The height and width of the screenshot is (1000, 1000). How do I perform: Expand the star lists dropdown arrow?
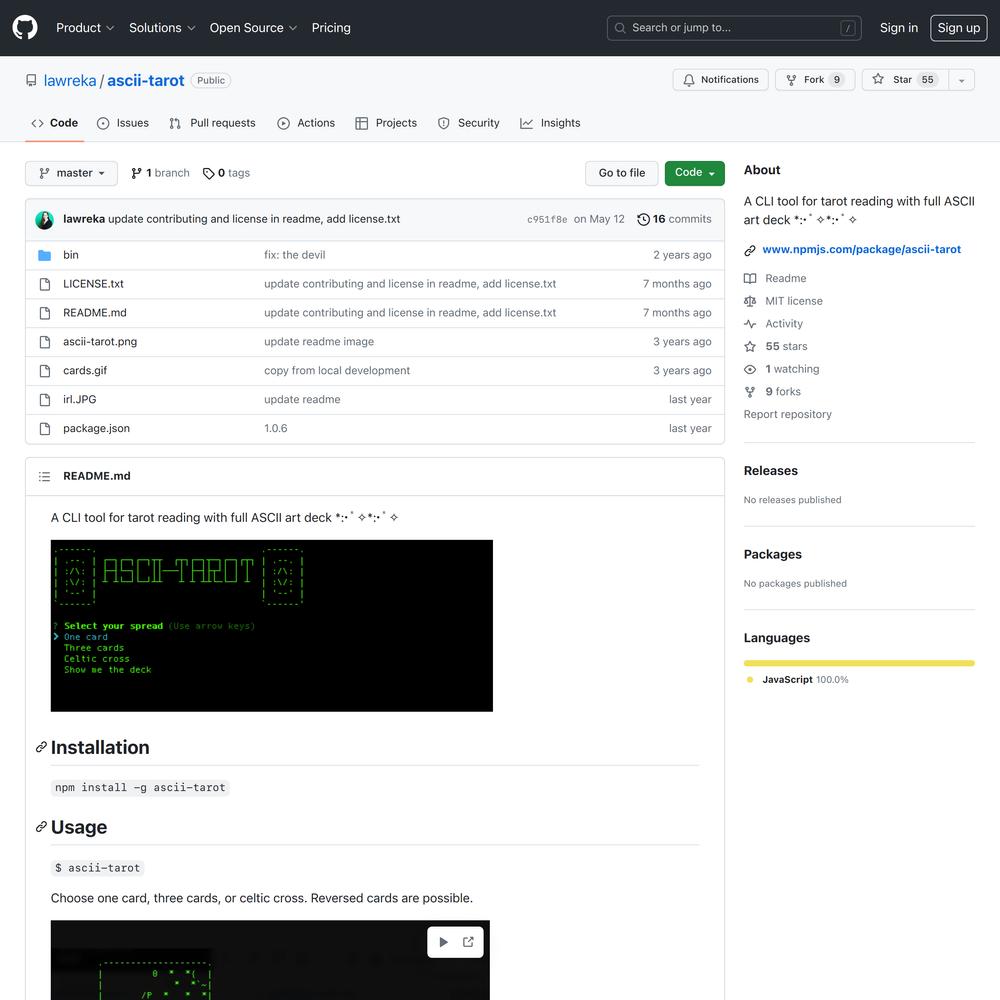click(x=961, y=80)
